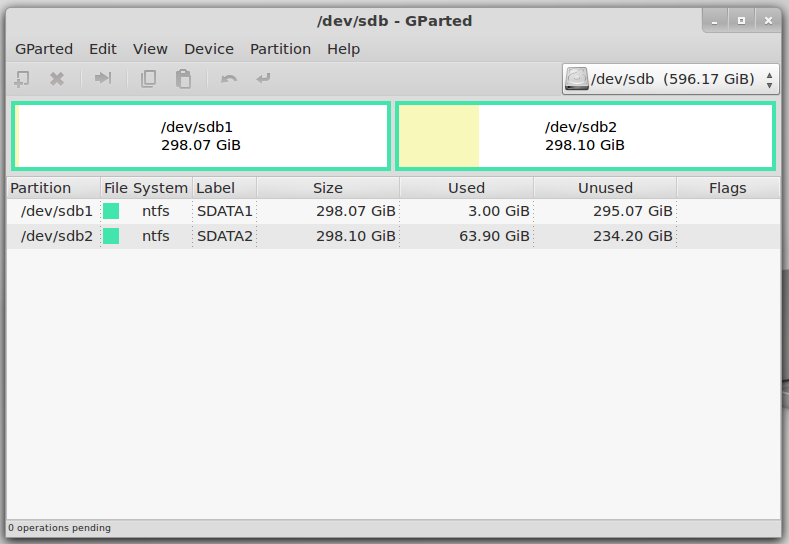
Task: Open the Device menu
Action: click(208, 49)
